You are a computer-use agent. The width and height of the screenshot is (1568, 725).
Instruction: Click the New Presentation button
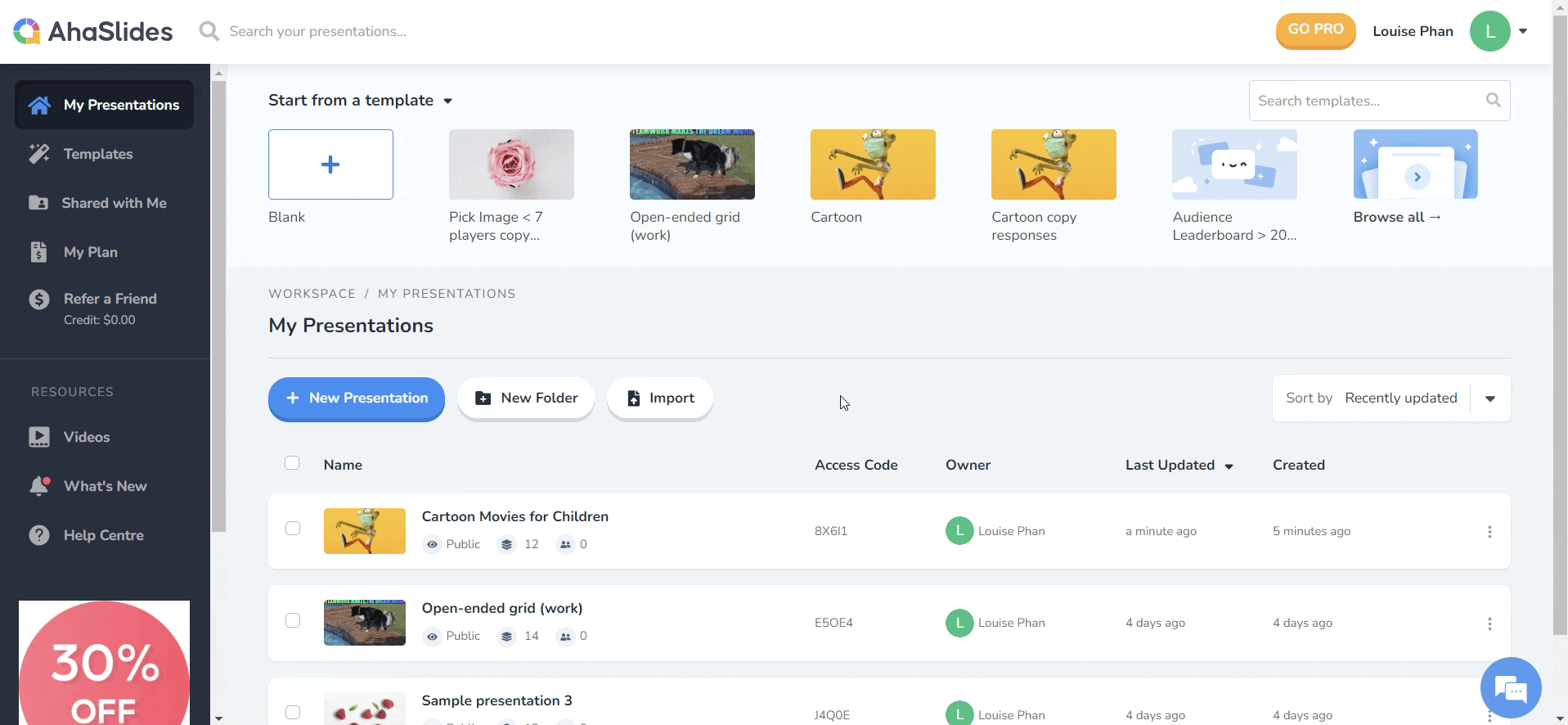[x=357, y=399]
